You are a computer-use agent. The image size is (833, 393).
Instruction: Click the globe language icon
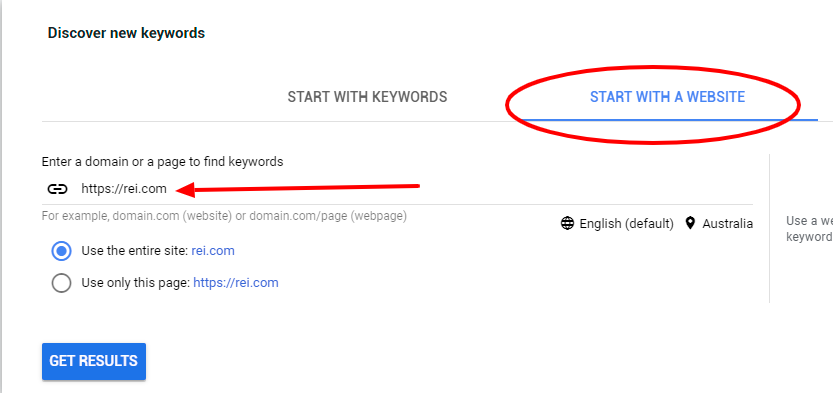567,224
